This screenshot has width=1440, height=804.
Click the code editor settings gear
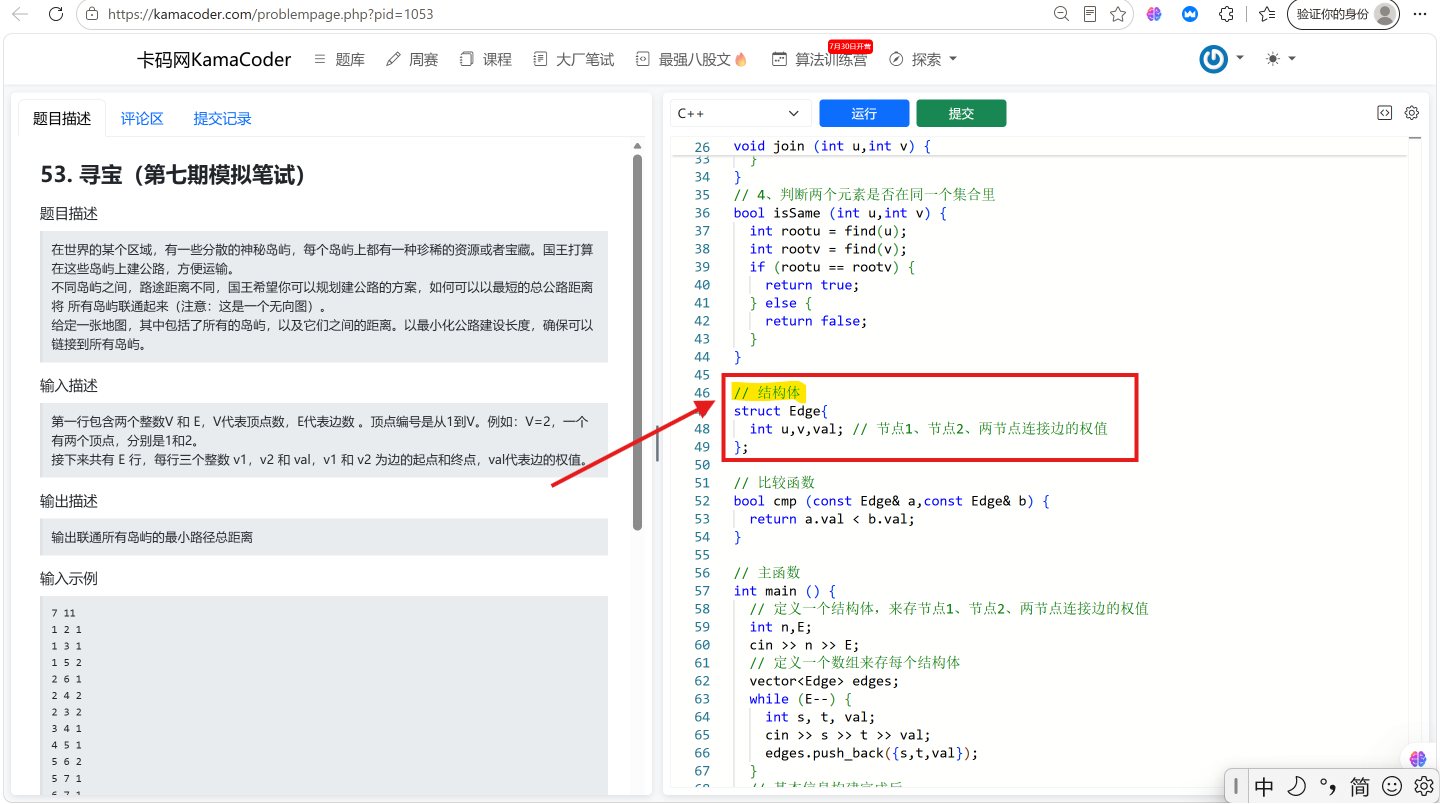pos(1412,113)
